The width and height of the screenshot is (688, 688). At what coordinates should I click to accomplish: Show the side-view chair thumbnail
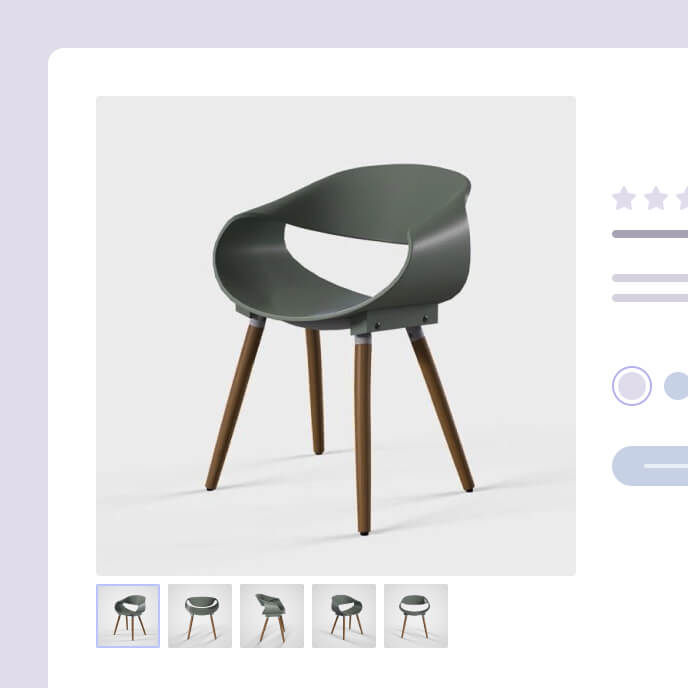[x=272, y=616]
